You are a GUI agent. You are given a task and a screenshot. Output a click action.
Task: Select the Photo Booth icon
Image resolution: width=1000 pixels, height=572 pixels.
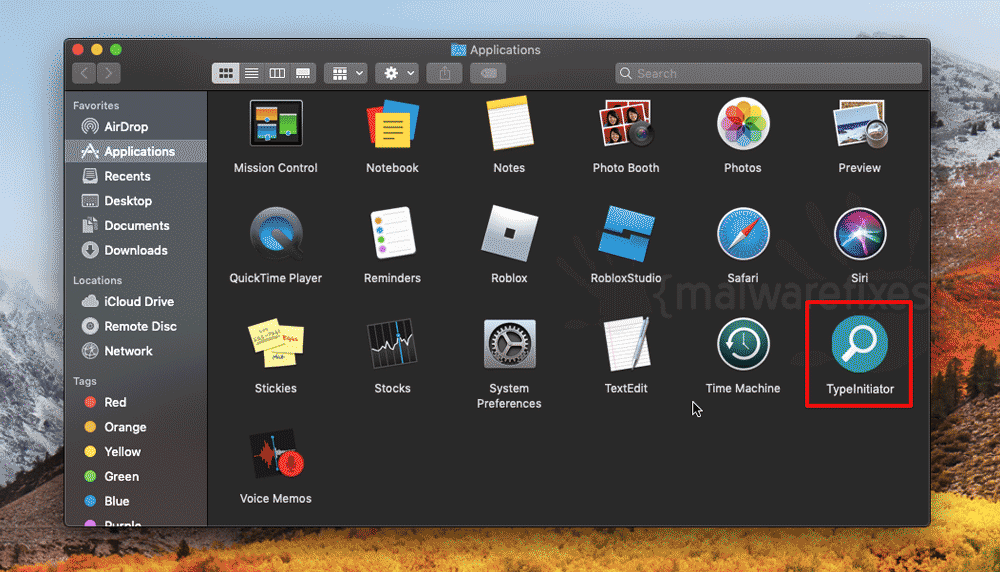pyautogui.click(x=626, y=123)
